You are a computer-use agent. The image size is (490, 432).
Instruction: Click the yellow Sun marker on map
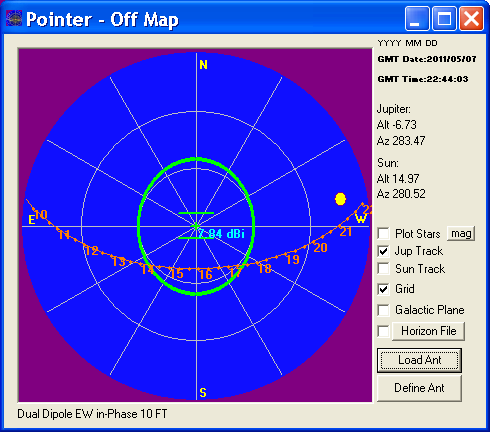click(340, 199)
